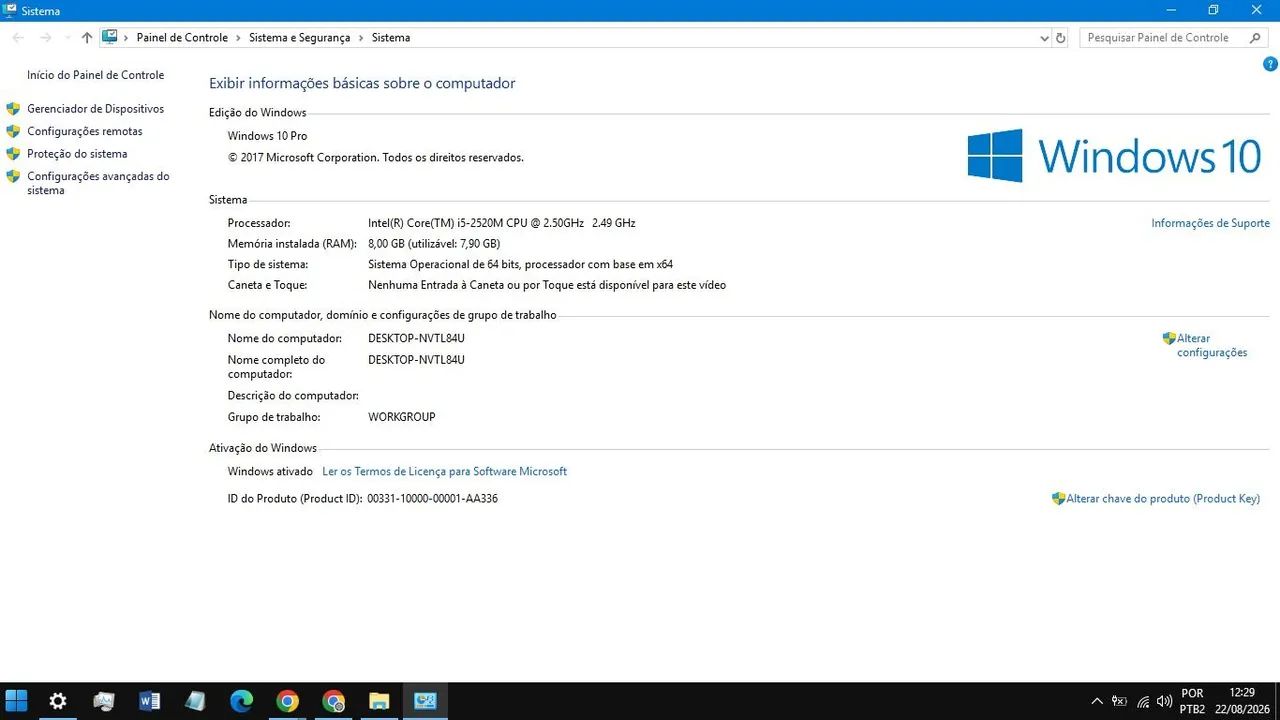Read Microsoft Software License Terms link
Image resolution: width=1280 pixels, height=720 pixels.
(x=444, y=471)
